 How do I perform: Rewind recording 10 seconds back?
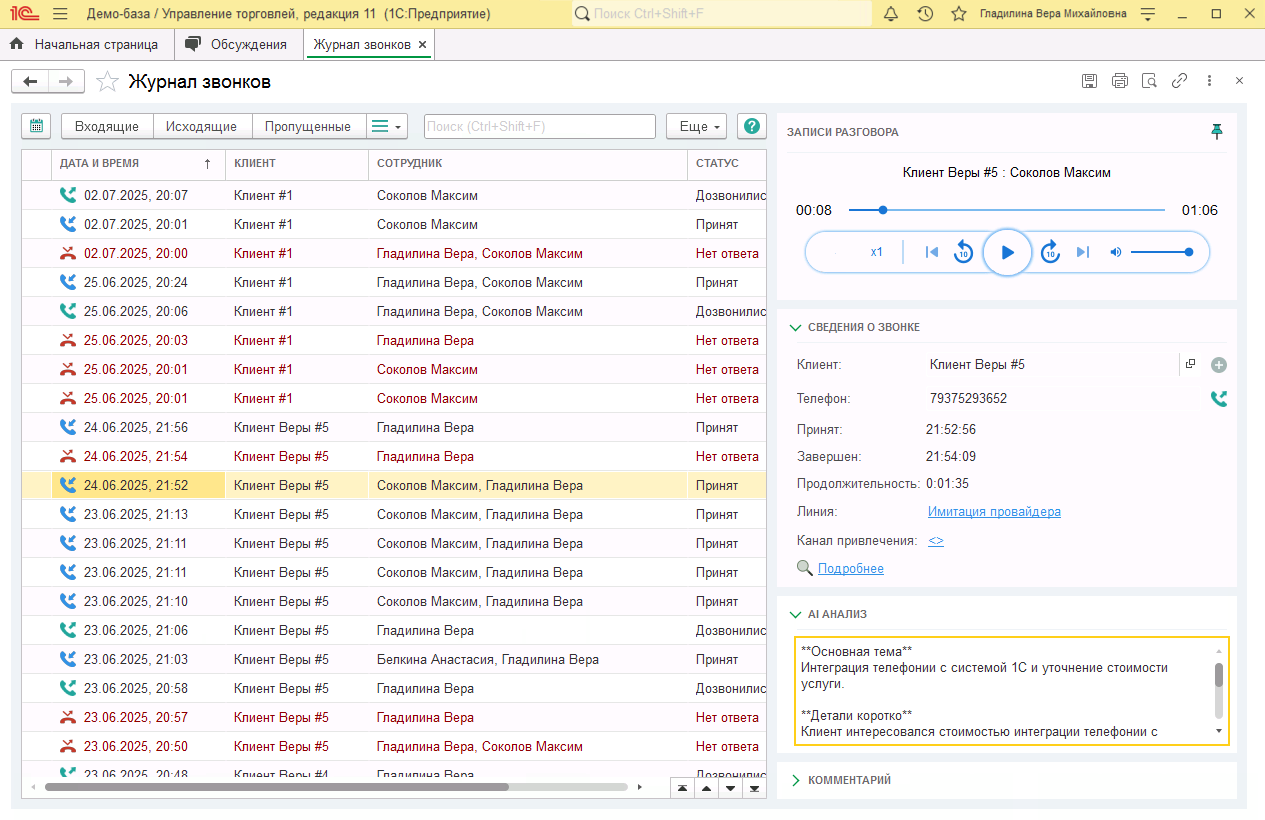(963, 252)
